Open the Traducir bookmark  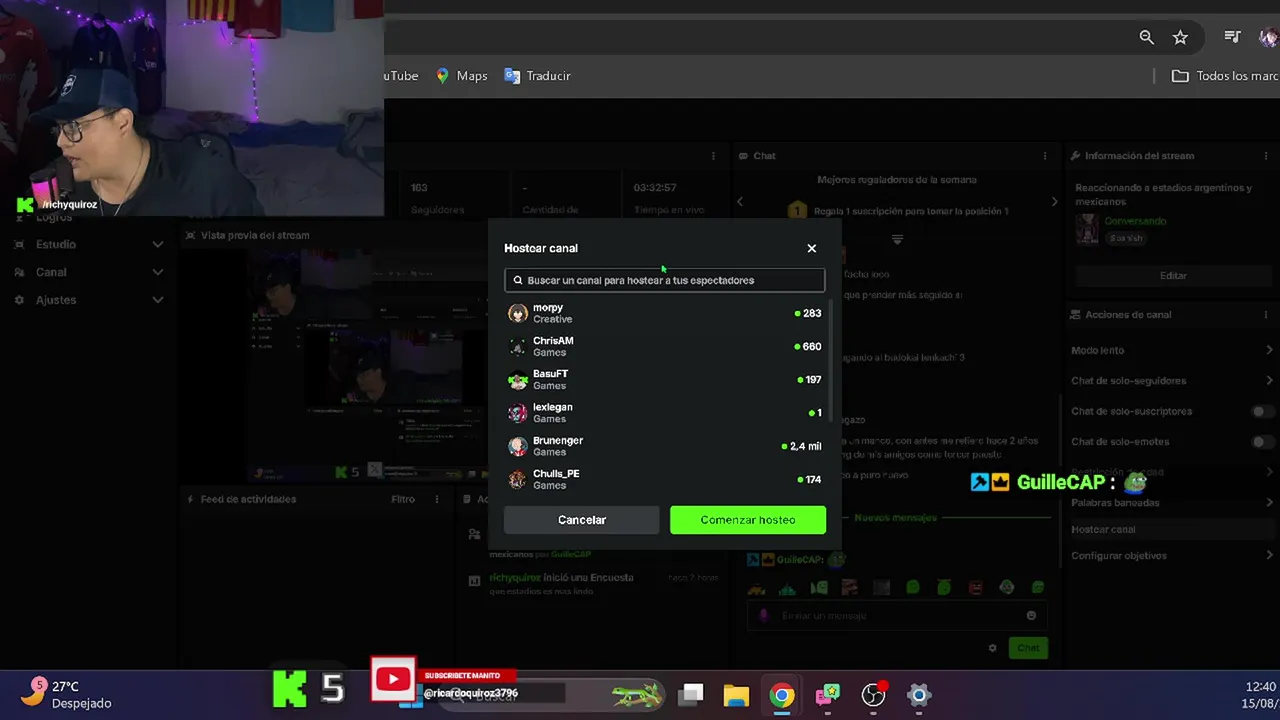(537, 76)
